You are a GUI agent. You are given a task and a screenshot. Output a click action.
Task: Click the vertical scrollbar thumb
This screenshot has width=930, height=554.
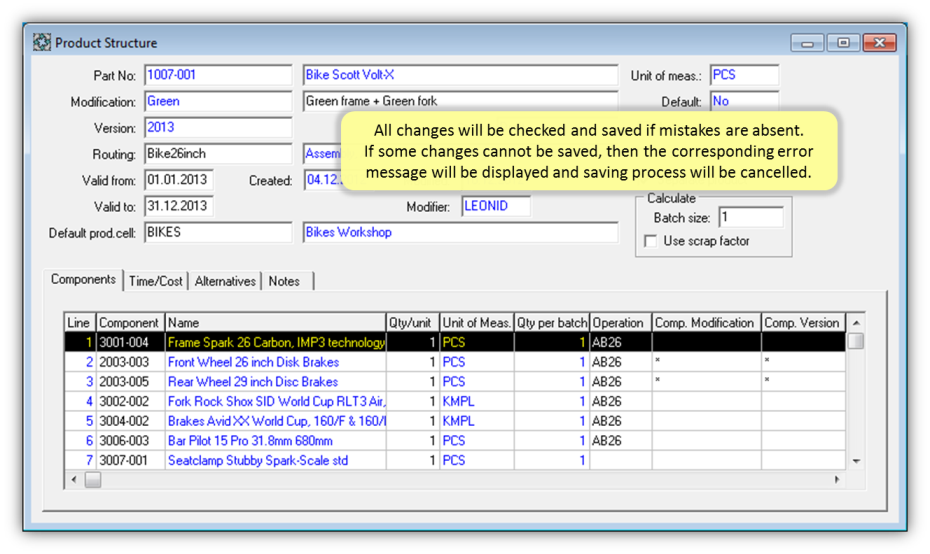(x=856, y=341)
